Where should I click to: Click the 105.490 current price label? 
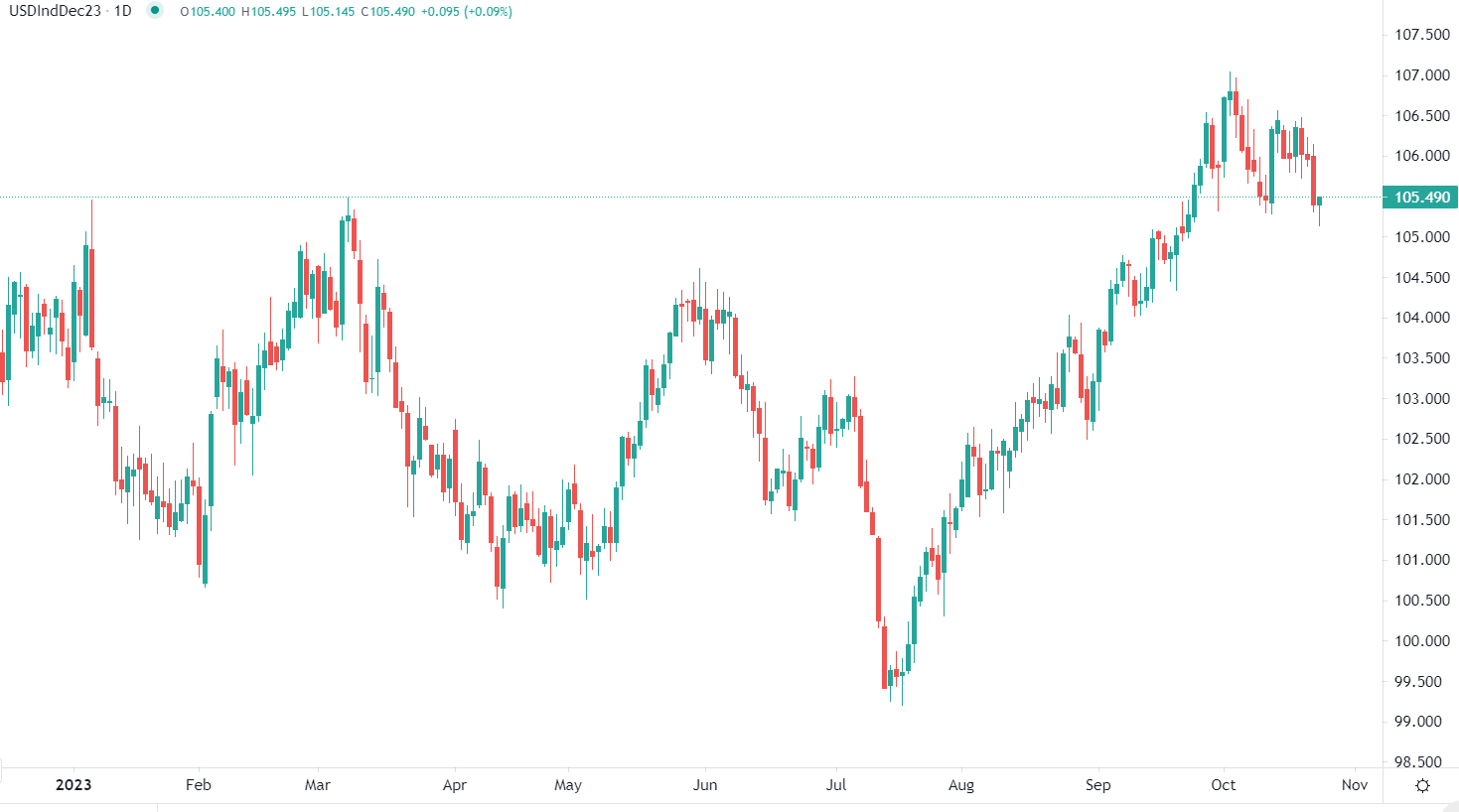pyautogui.click(x=1422, y=198)
